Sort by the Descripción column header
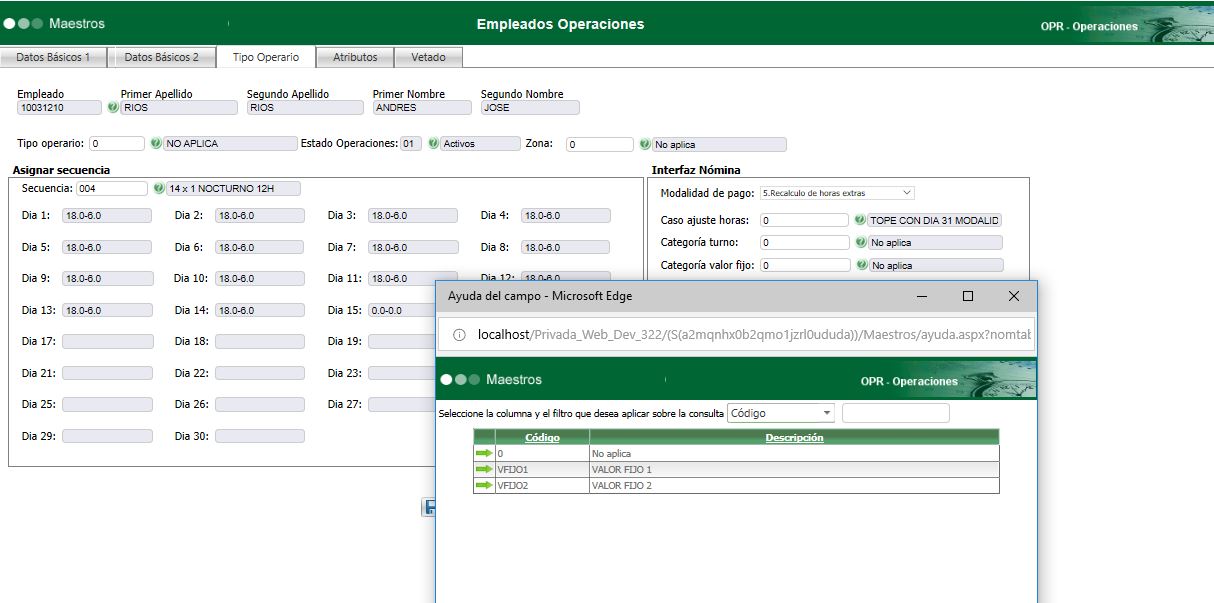The height and width of the screenshot is (603, 1214). click(794, 437)
